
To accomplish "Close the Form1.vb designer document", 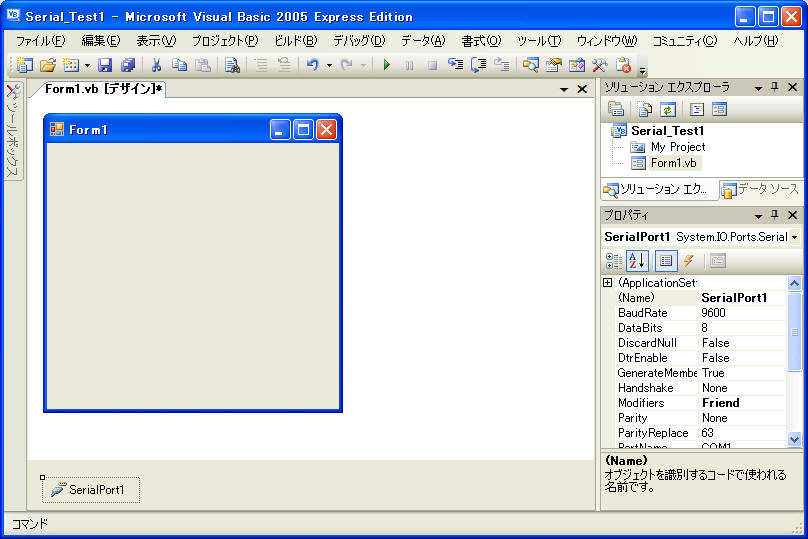I will click(x=582, y=89).
